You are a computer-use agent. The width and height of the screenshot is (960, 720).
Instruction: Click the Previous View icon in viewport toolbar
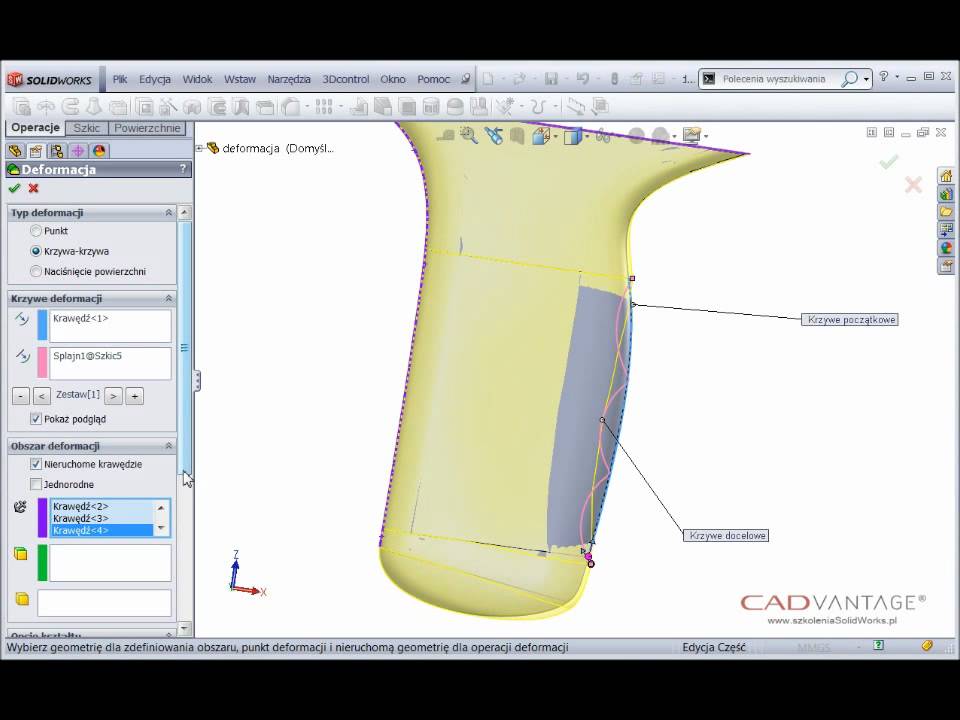click(493, 135)
